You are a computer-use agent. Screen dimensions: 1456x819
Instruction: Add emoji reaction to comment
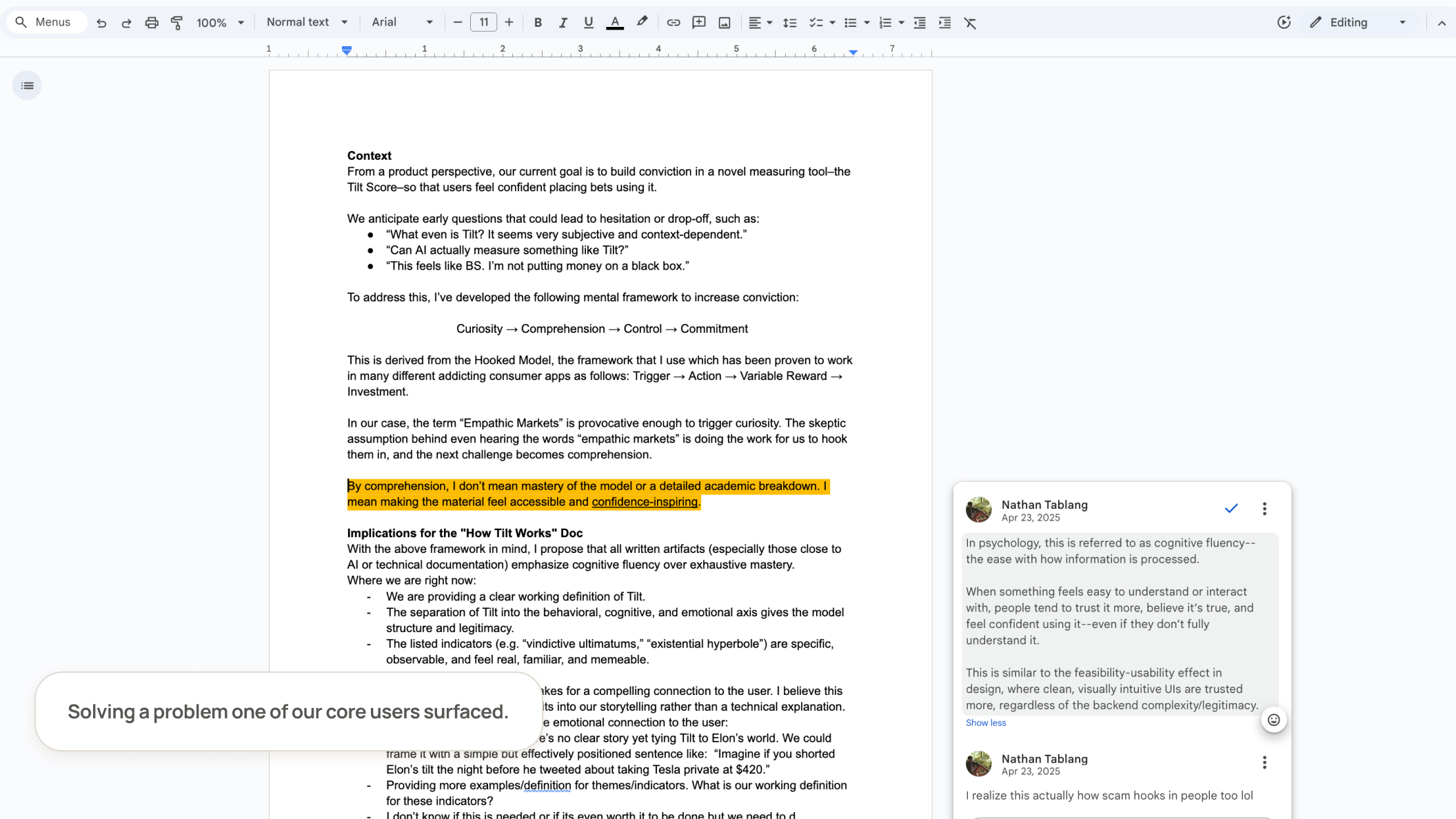click(x=1273, y=720)
